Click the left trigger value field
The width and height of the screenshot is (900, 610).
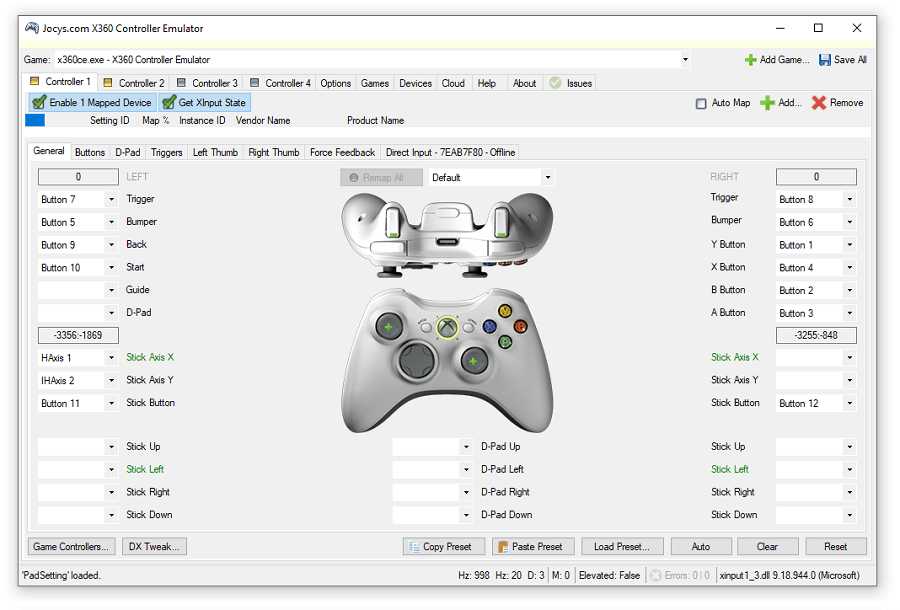pos(78,177)
